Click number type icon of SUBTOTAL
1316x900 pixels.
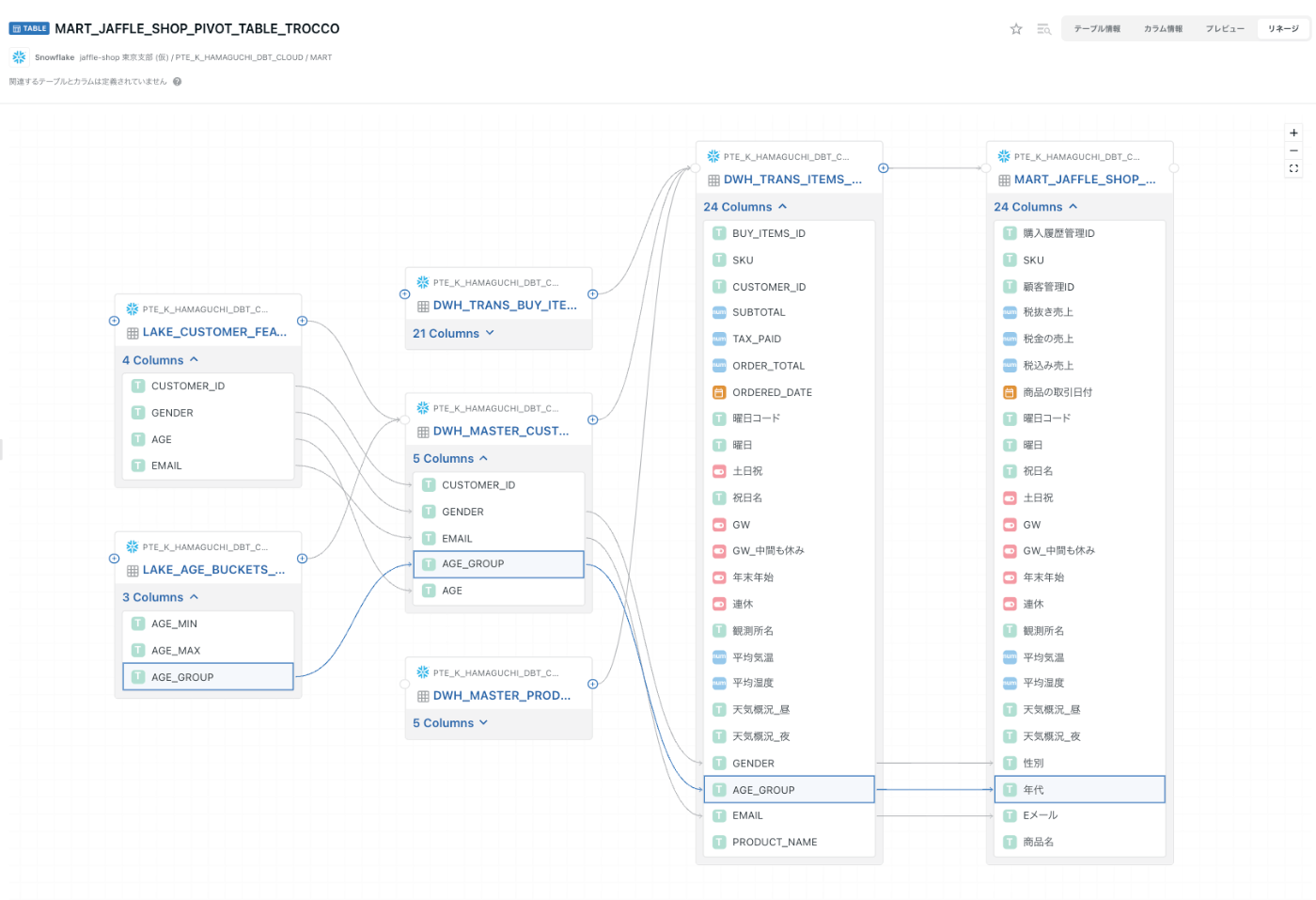click(719, 312)
